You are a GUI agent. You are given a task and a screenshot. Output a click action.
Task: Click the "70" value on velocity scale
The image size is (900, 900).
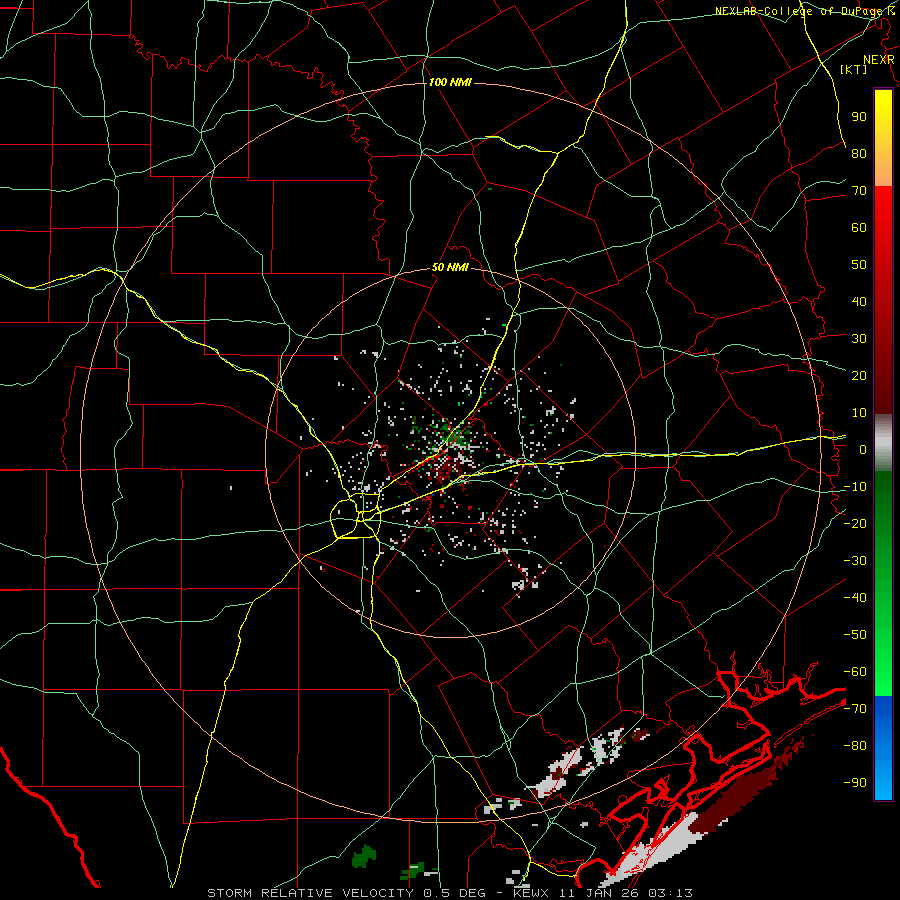(x=859, y=191)
